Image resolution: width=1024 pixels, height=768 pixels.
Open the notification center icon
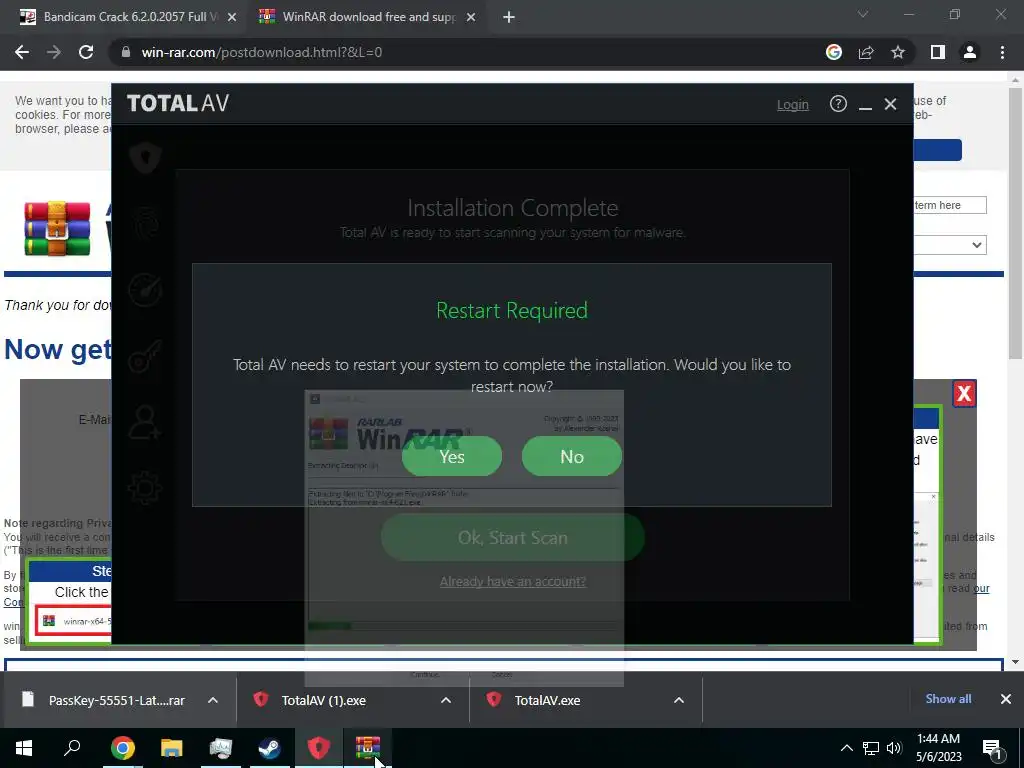click(993, 748)
